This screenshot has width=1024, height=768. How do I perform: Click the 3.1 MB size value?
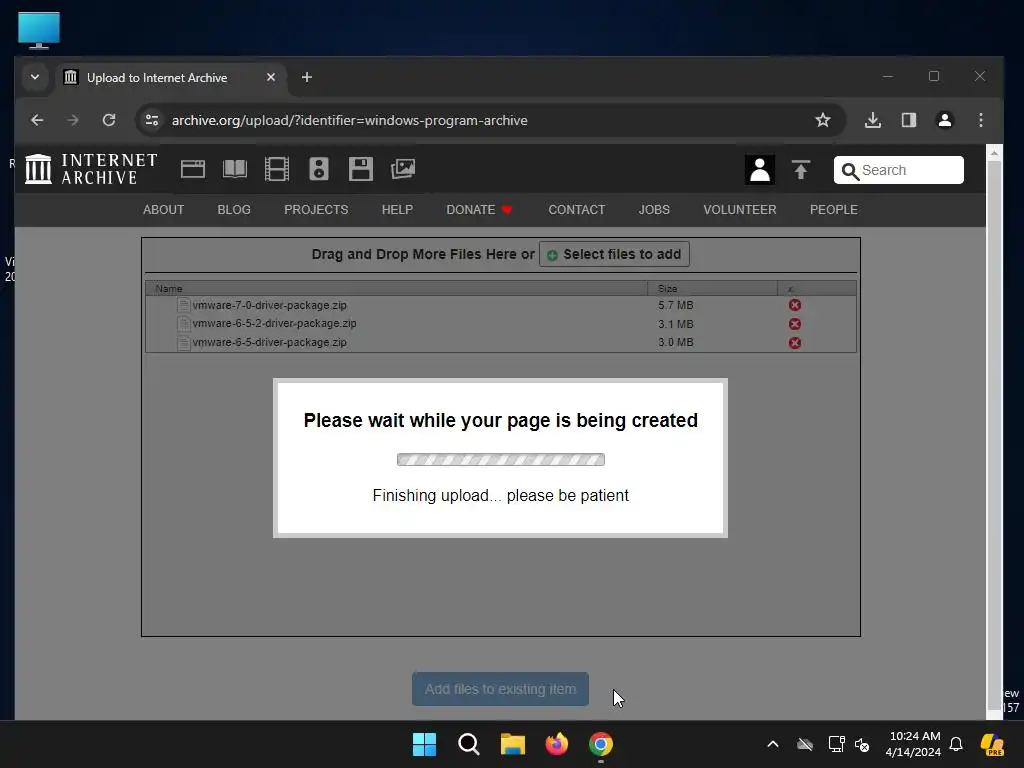click(x=676, y=324)
